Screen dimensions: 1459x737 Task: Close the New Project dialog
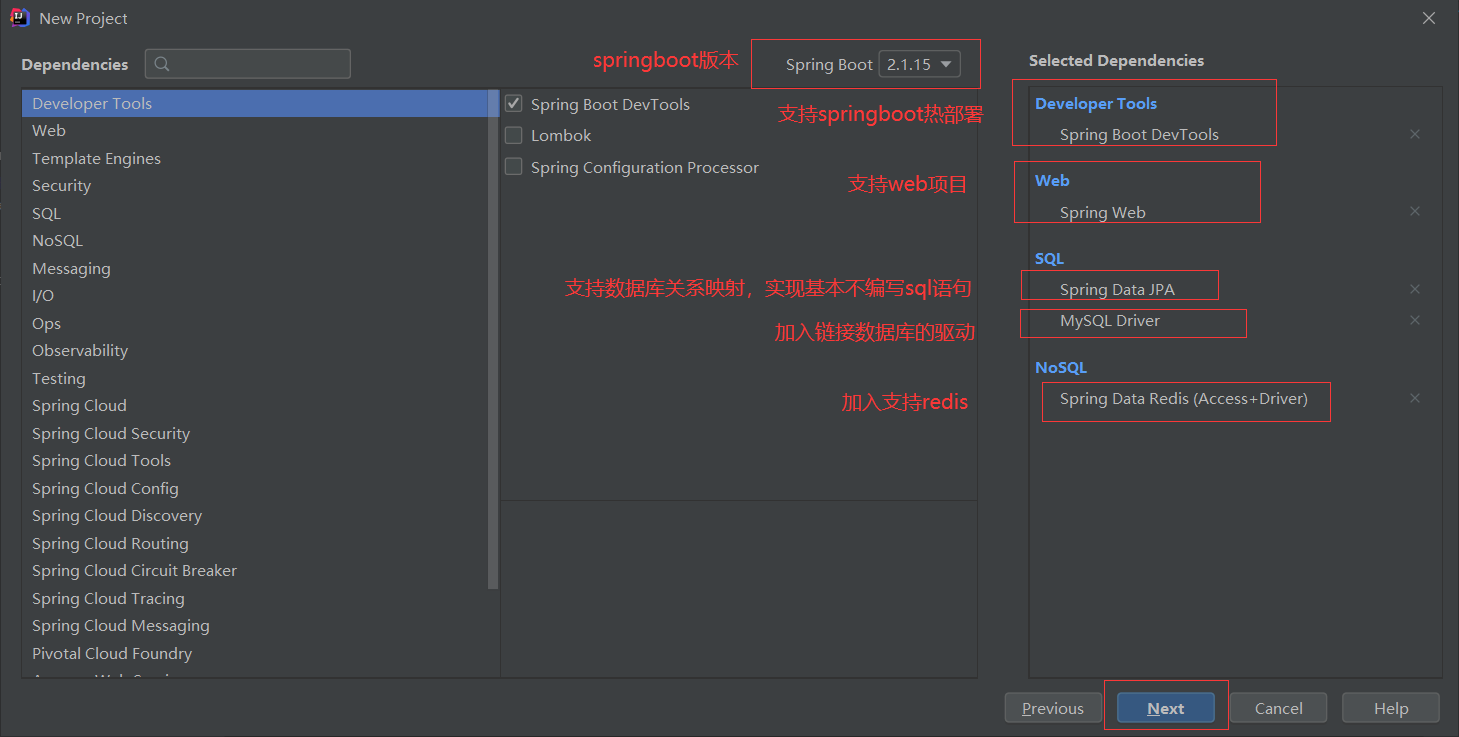pos(1429,18)
